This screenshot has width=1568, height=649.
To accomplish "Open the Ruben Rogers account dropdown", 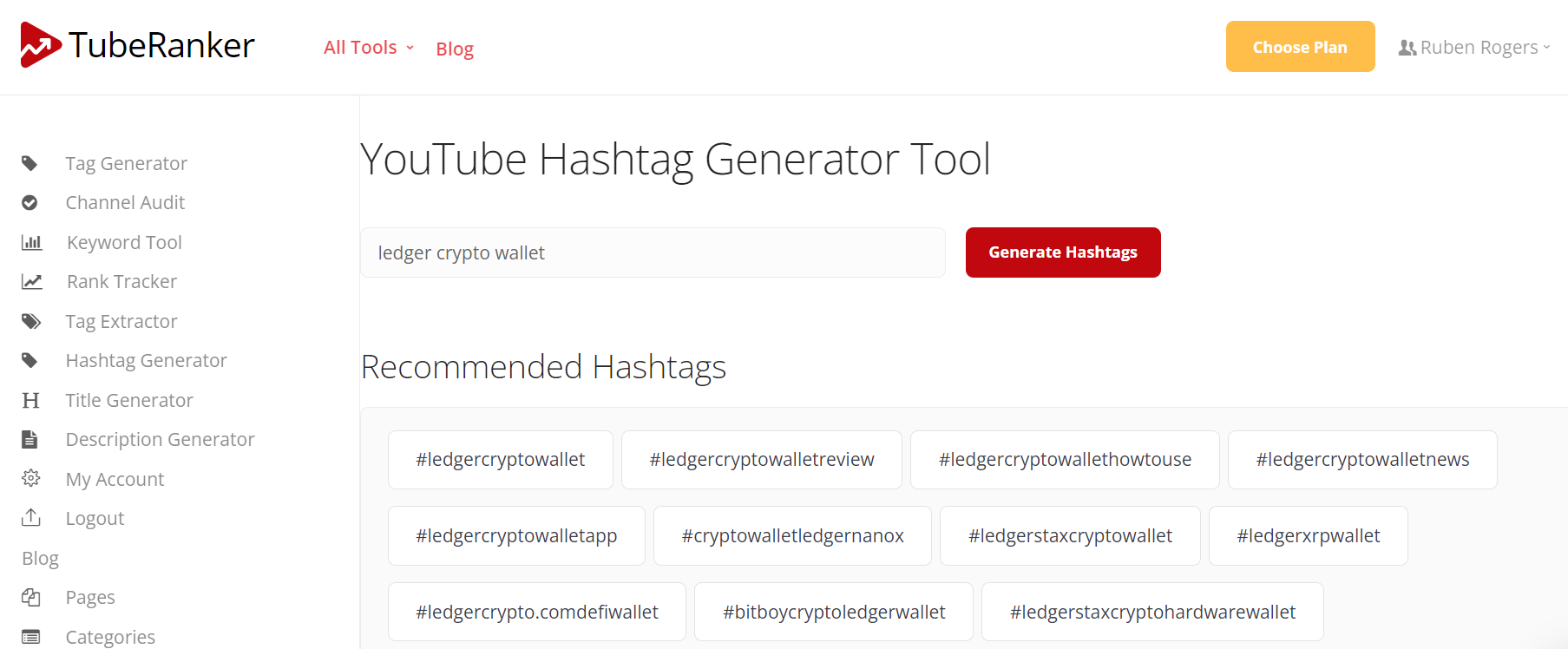I will pos(1474,48).
